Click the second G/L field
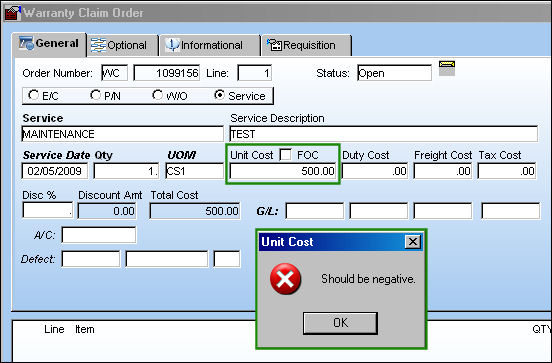The height and width of the screenshot is (363, 552). point(379,211)
